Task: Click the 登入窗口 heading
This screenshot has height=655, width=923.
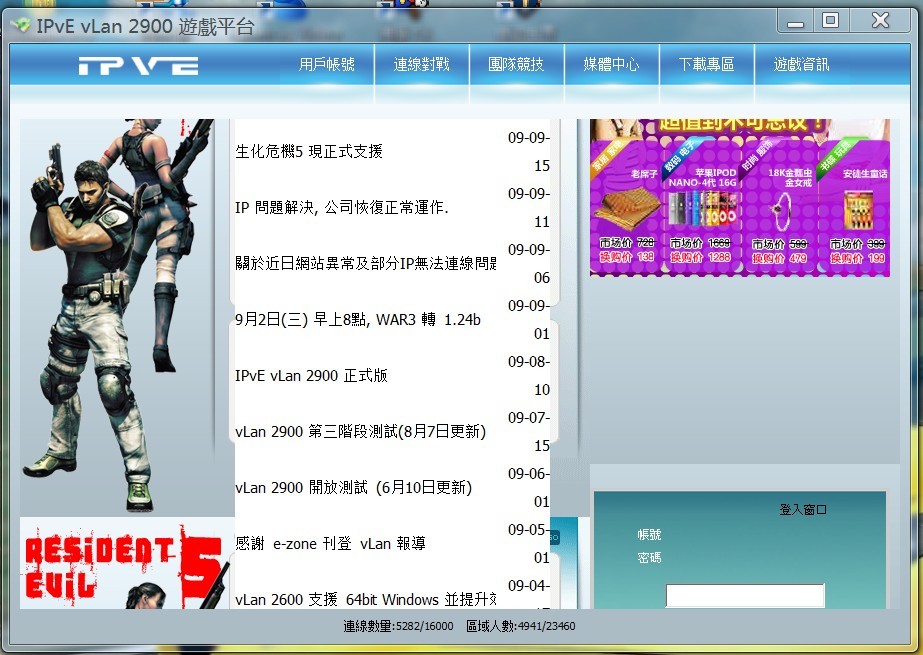Action: [x=803, y=510]
